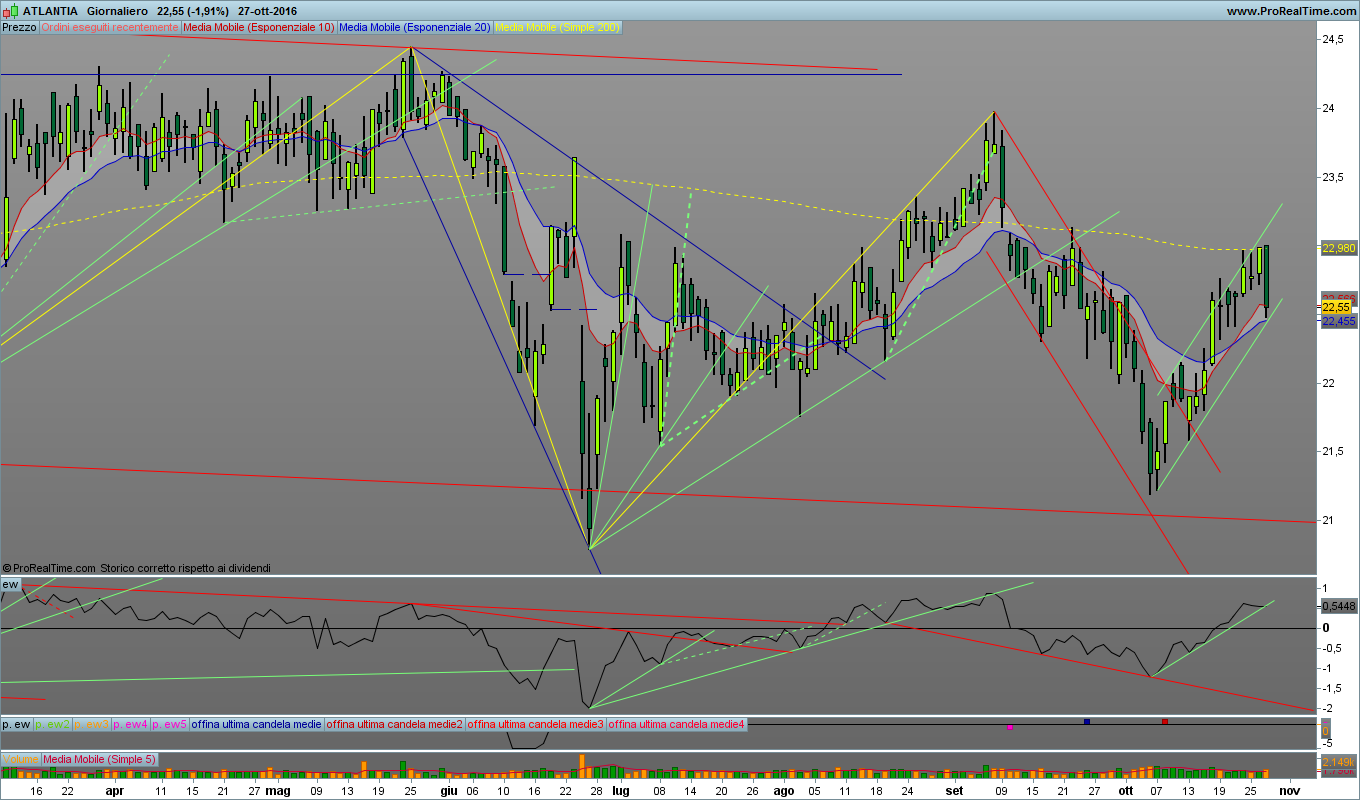Click the 22,455 blue price tag
This screenshot has height=800, width=1360.
point(1338,321)
